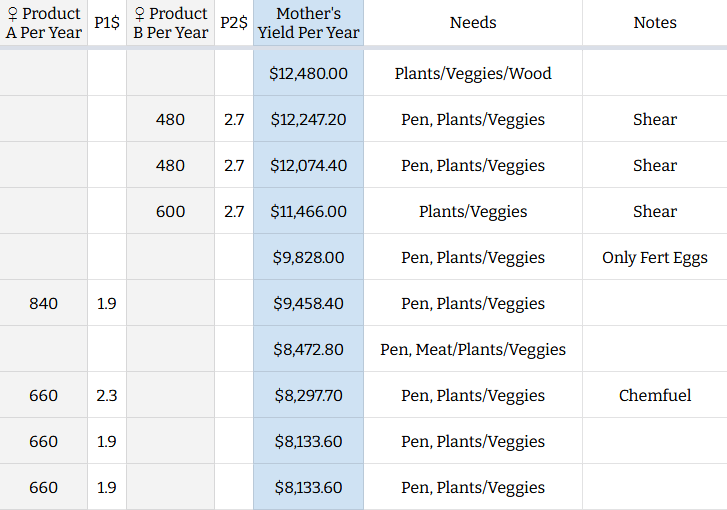
Task: Click the $12,480.00 yield cell
Action: 308,73
